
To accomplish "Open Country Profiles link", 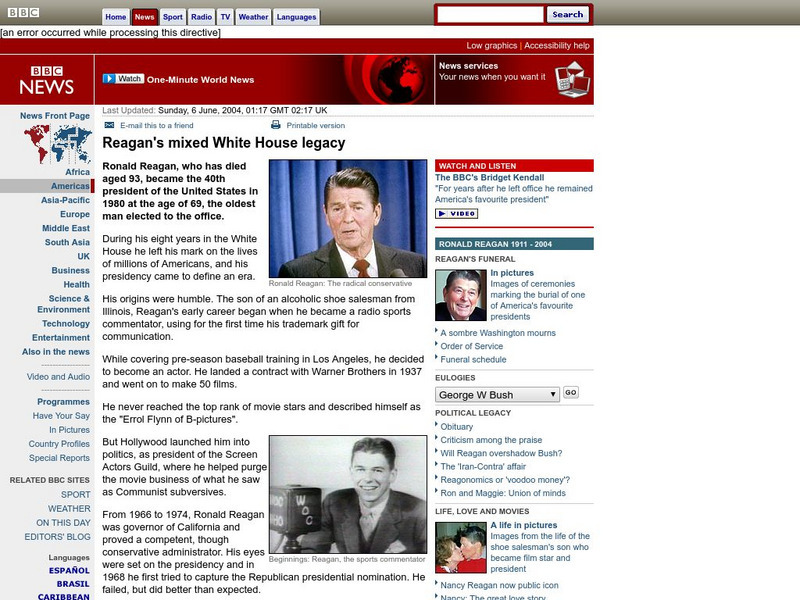I will click(59, 444).
